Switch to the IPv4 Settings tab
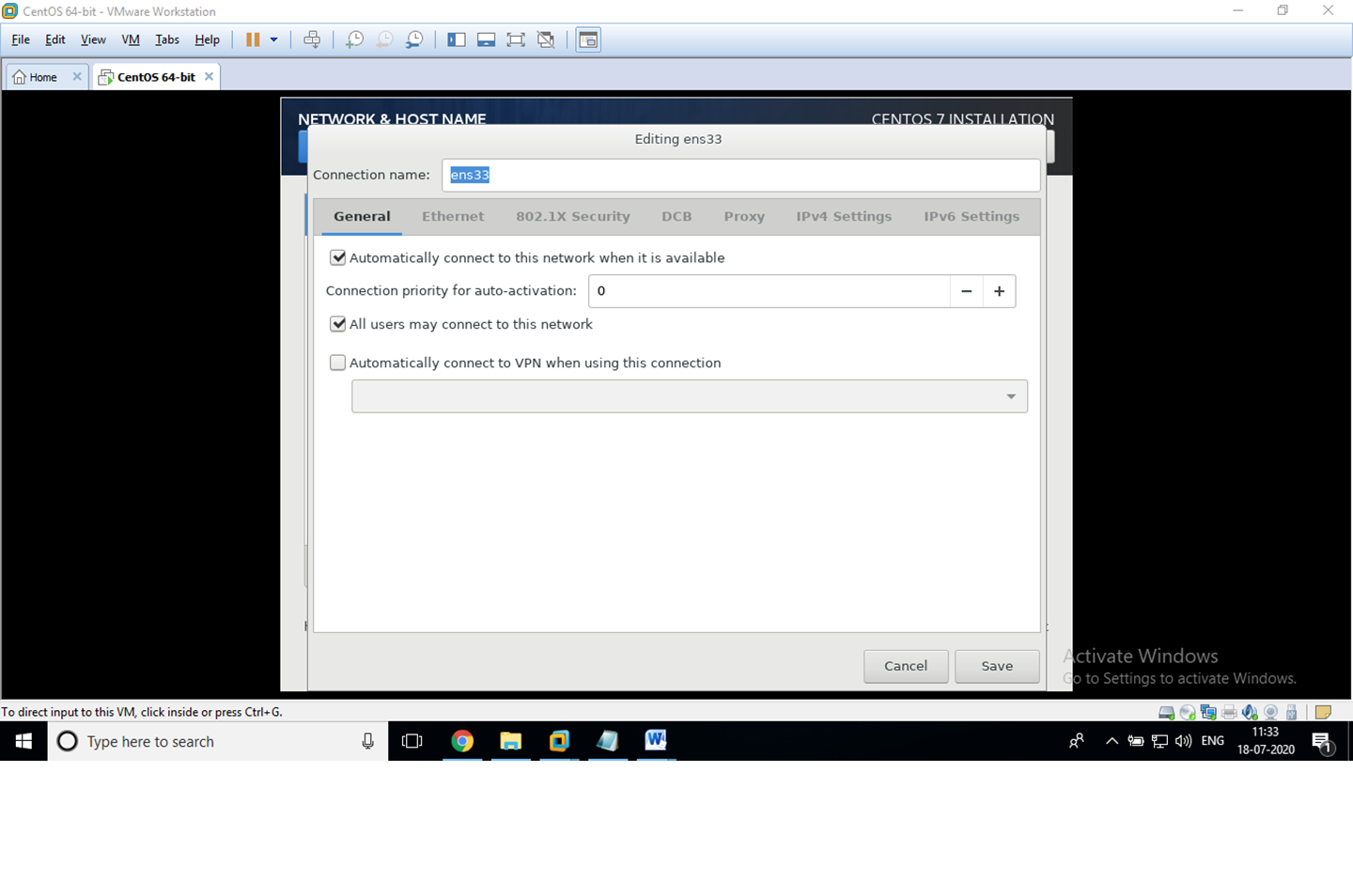The image size is (1353, 896). click(x=843, y=216)
